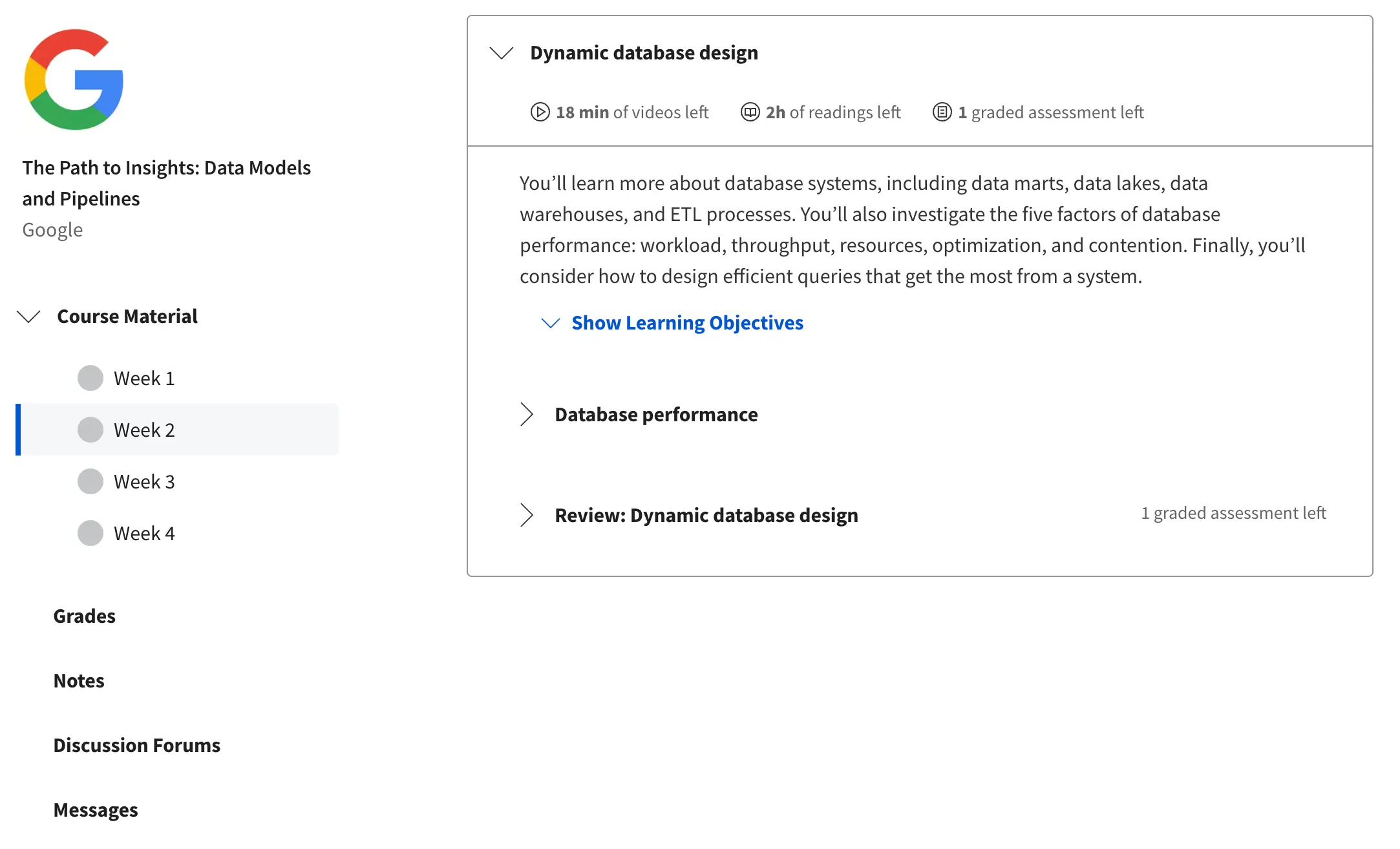Image resolution: width=1400 pixels, height=849 pixels.
Task: Collapse the Dynamic database design module
Action: [502, 53]
